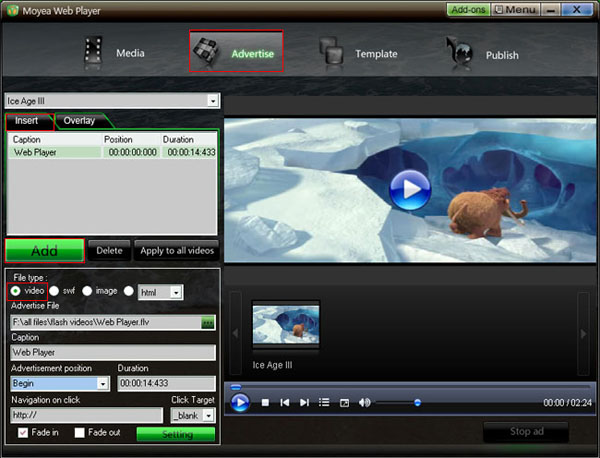Open the Advertisement position Begin dropdown
The image size is (600, 458).
(x=103, y=383)
